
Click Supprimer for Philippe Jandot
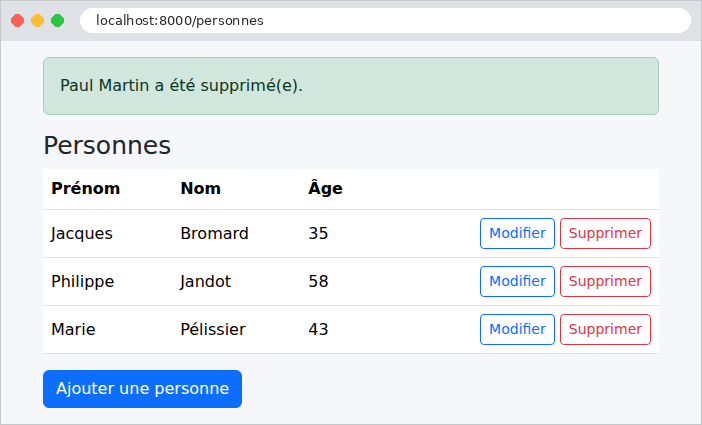605,281
